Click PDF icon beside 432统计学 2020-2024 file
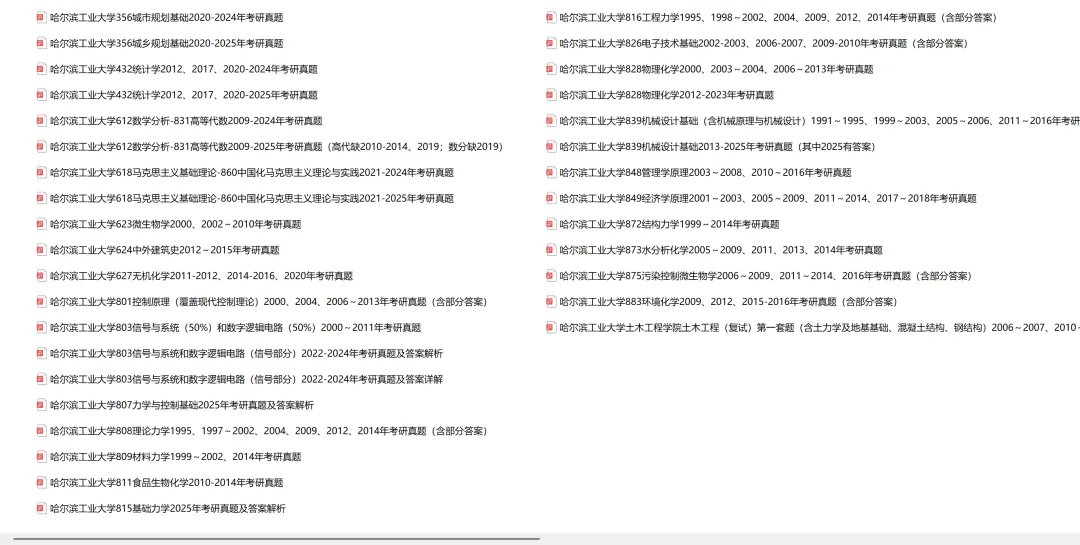 41,69
